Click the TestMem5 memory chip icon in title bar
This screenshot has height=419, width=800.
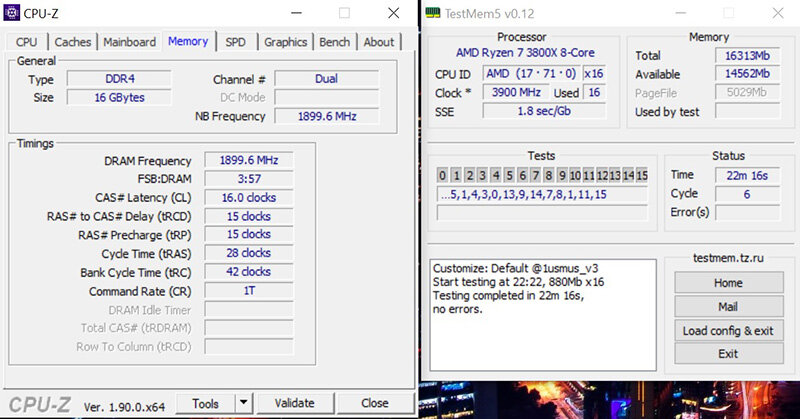[x=433, y=13]
